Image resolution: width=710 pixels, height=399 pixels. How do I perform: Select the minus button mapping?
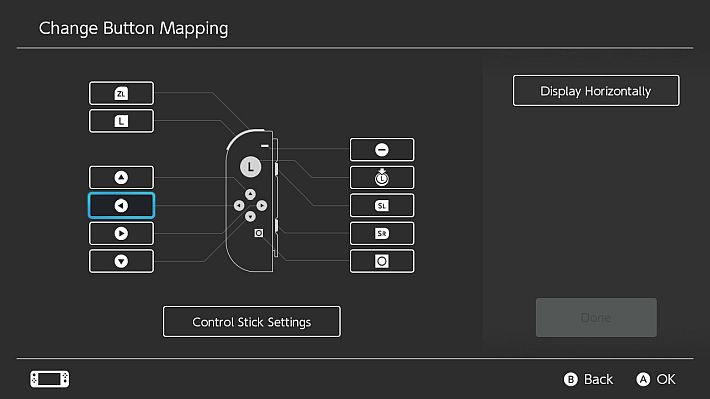click(x=382, y=149)
